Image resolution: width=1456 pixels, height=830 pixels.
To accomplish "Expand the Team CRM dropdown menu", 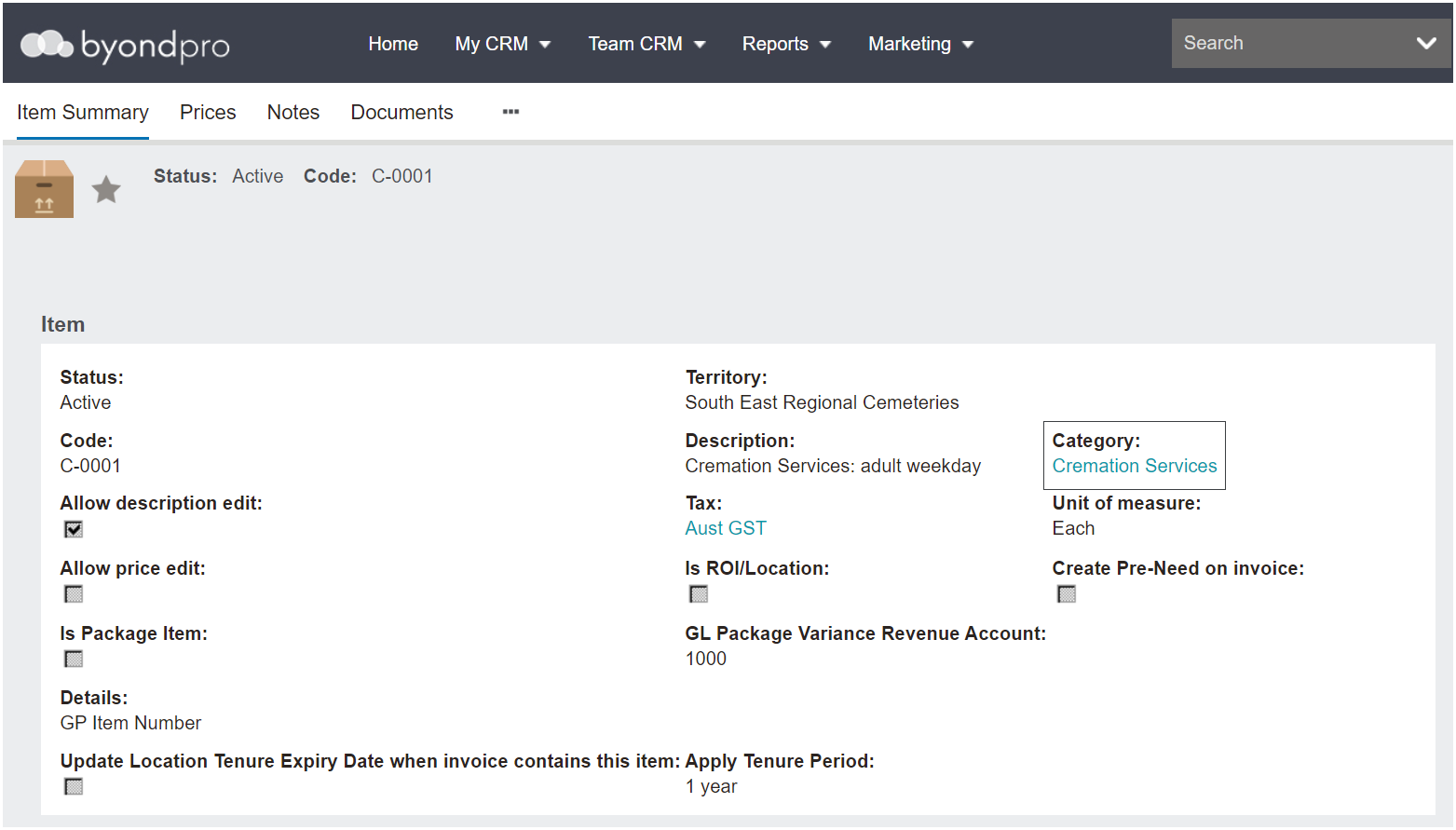I will (x=646, y=44).
